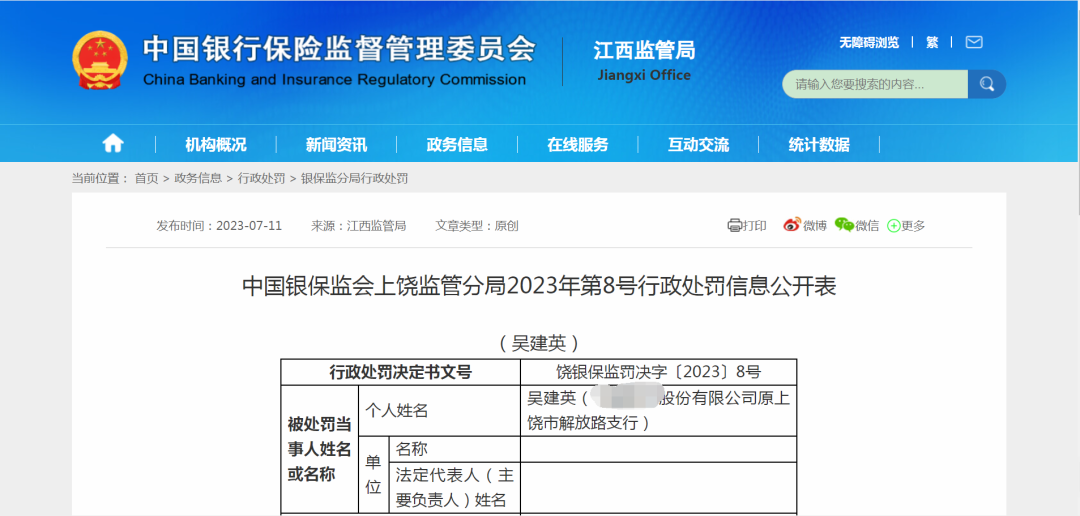Open the 新闻资讯 menu
The width and height of the screenshot is (1080, 516).
pos(336,144)
